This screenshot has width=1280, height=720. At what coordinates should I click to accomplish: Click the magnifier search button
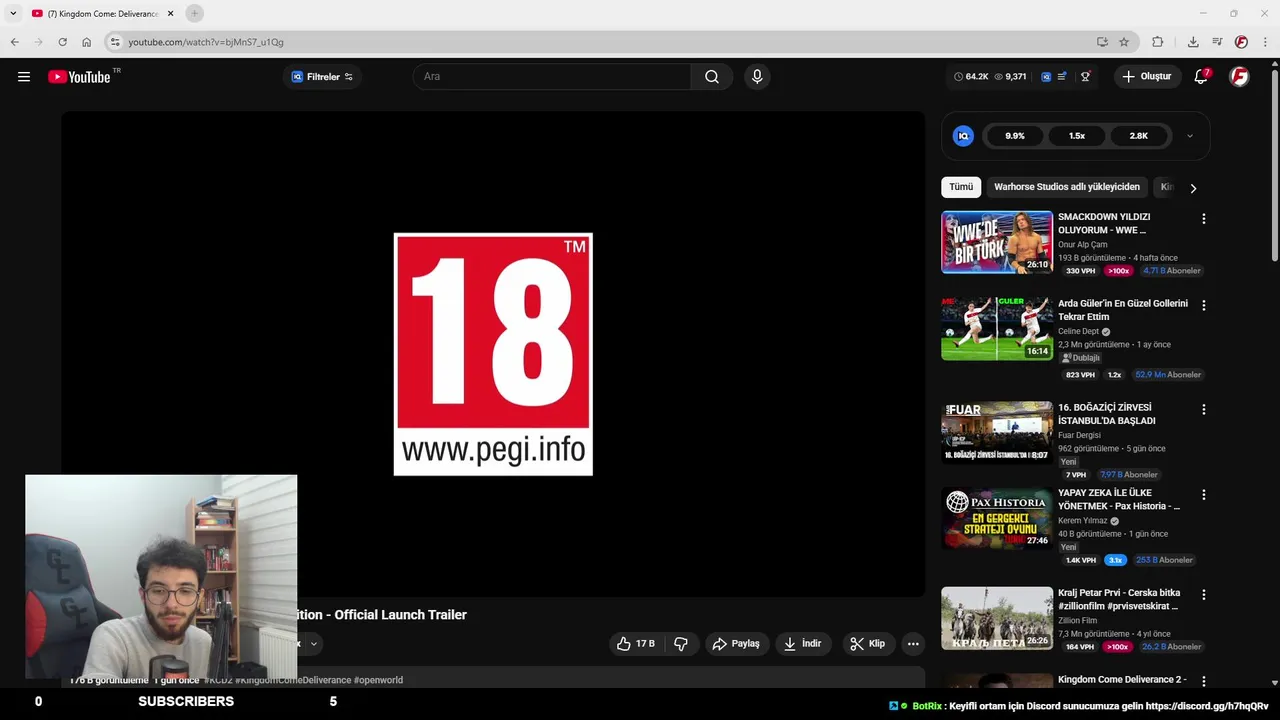point(711,77)
